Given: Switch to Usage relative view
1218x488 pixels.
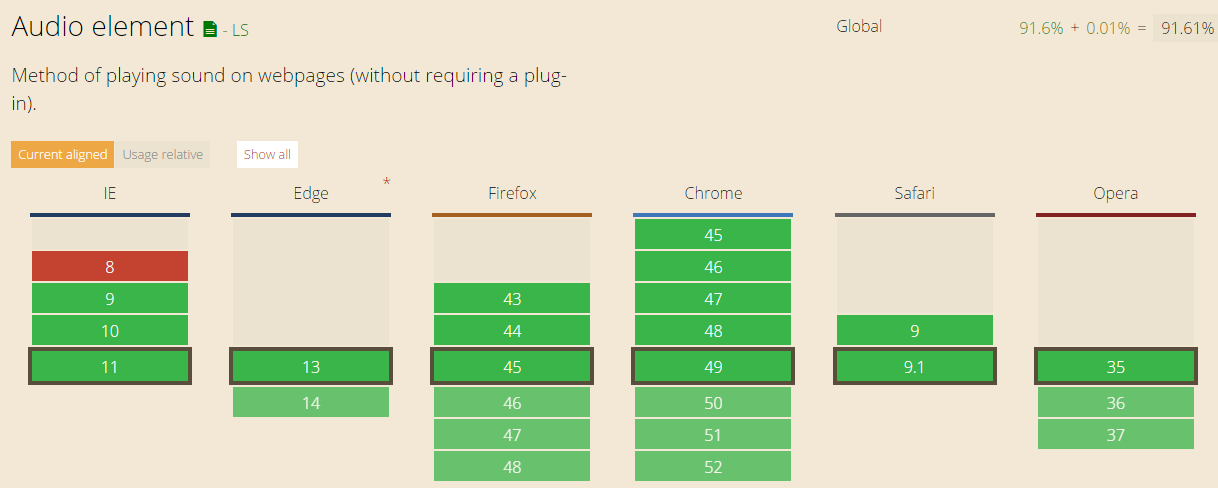Looking at the screenshot, I should click(x=163, y=154).
